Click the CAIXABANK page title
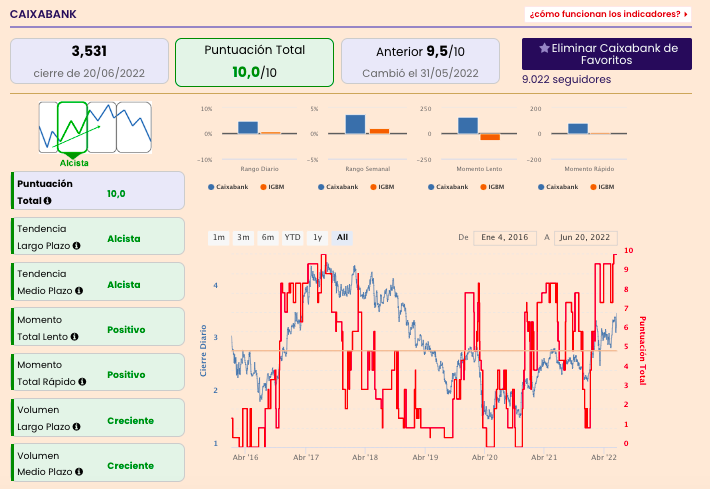 (x=43, y=14)
